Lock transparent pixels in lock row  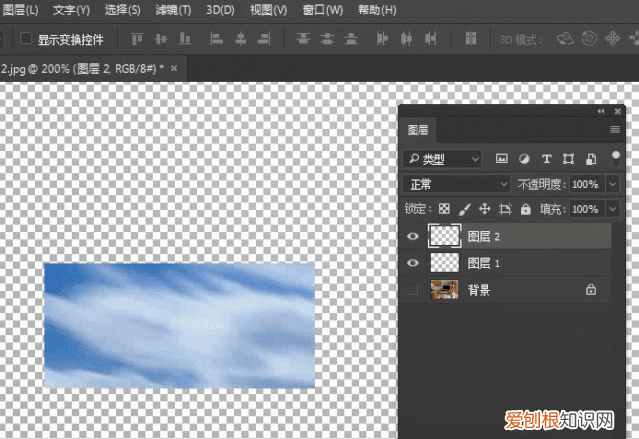[445, 209]
